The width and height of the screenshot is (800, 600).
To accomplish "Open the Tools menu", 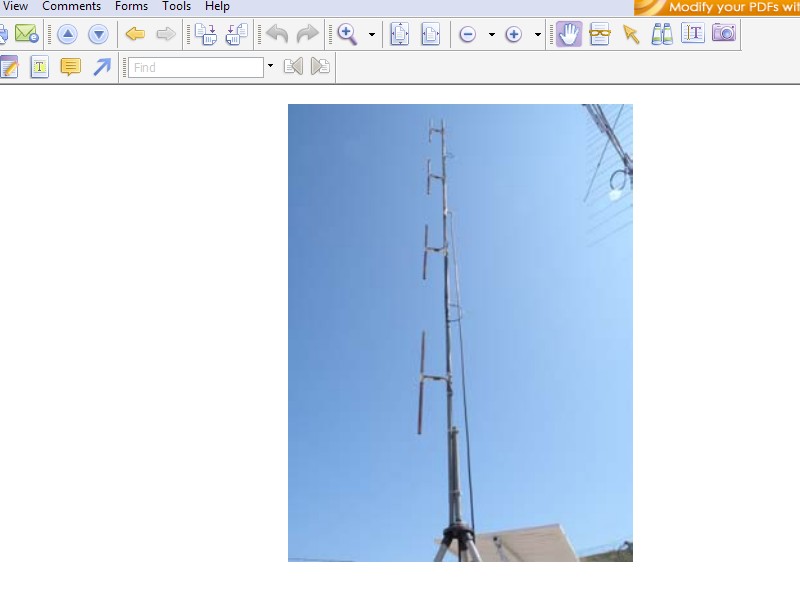I will [x=177, y=6].
